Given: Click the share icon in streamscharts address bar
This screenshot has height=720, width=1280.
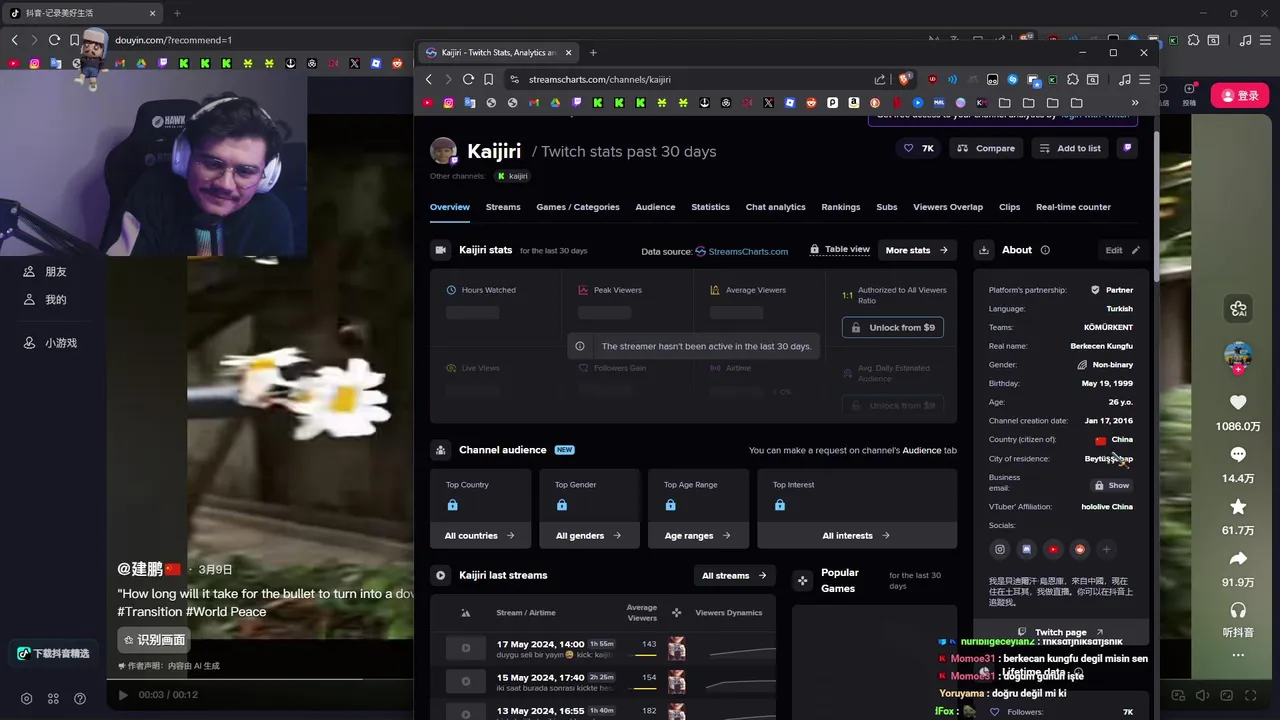Looking at the screenshot, I should (880, 79).
